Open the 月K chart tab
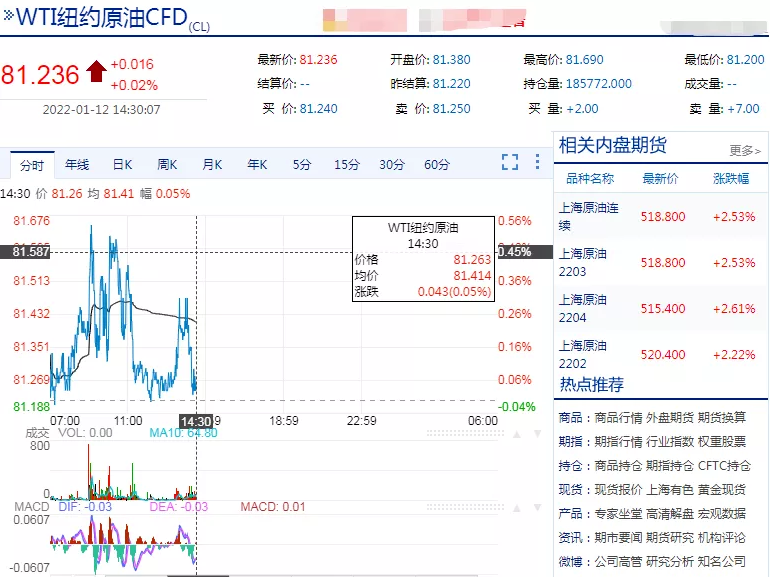The width and height of the screenshot is (770, 577). (x=212, y=165)
